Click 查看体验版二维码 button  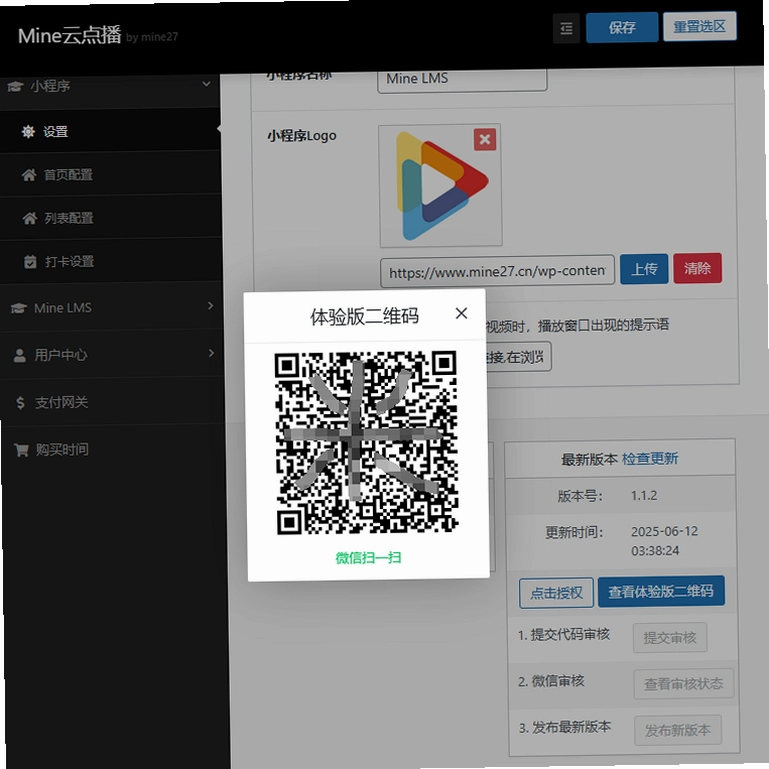(x=661, y=591)
